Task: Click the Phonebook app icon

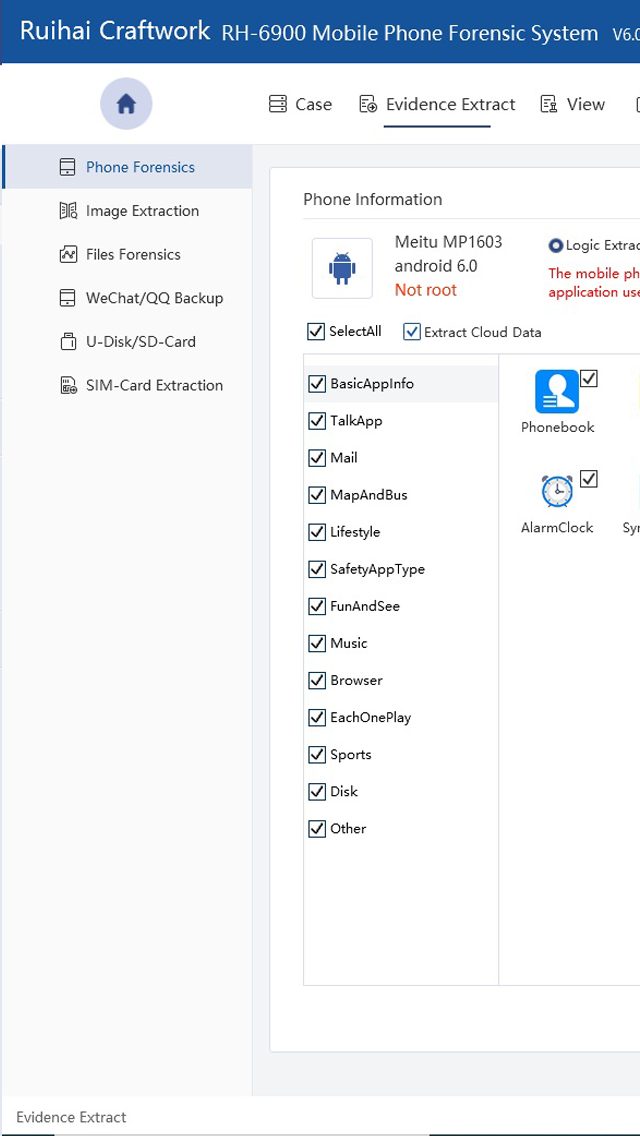Action: pos(557,392)
